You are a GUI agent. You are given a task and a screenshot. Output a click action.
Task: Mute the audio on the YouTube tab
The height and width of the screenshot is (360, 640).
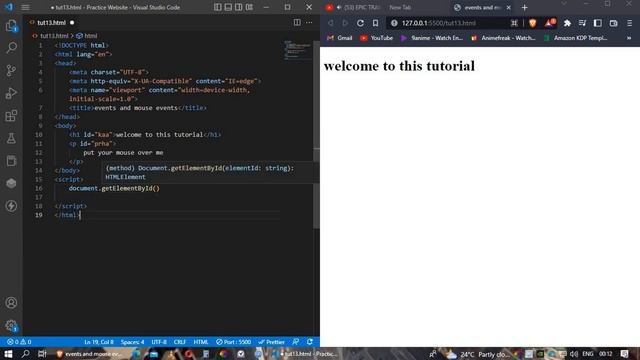[339, 7]
